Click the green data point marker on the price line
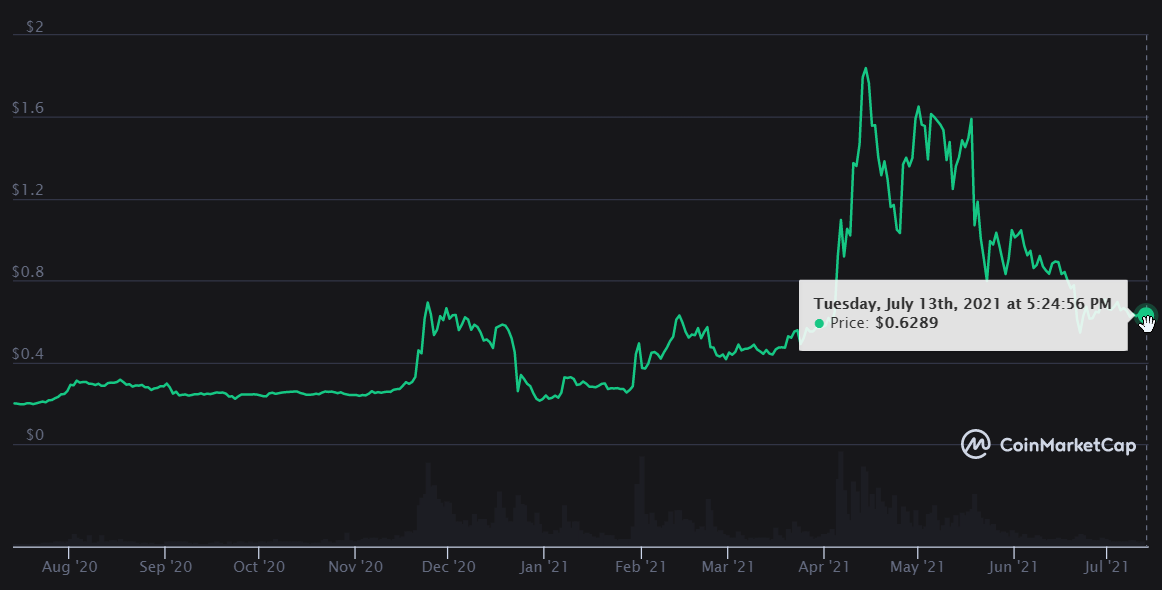Viewport: 1162px width, 590px height. (x=1145, y=314)
